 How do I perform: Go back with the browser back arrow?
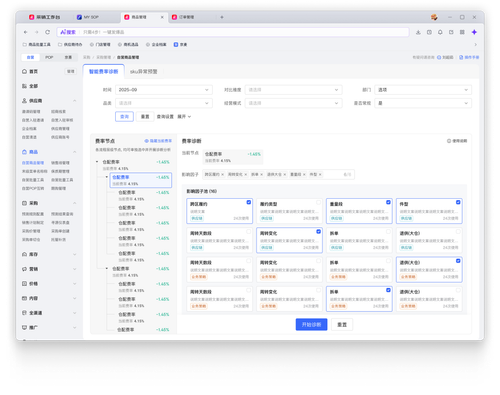point(26,32)
